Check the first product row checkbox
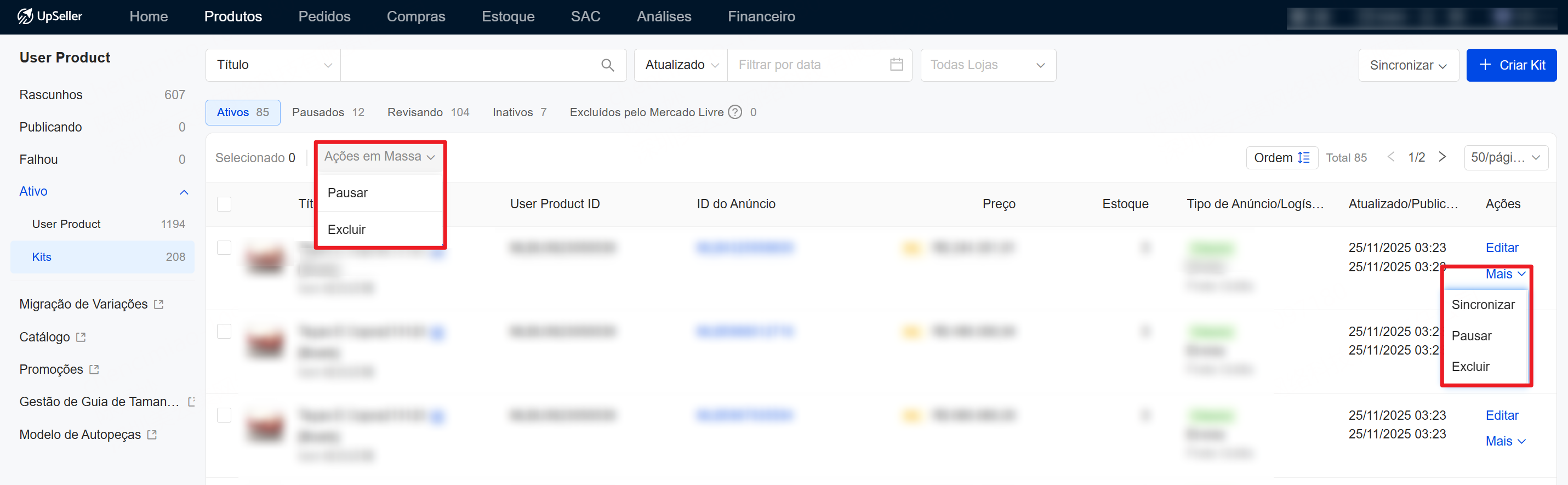 click(x=224, y=248)
